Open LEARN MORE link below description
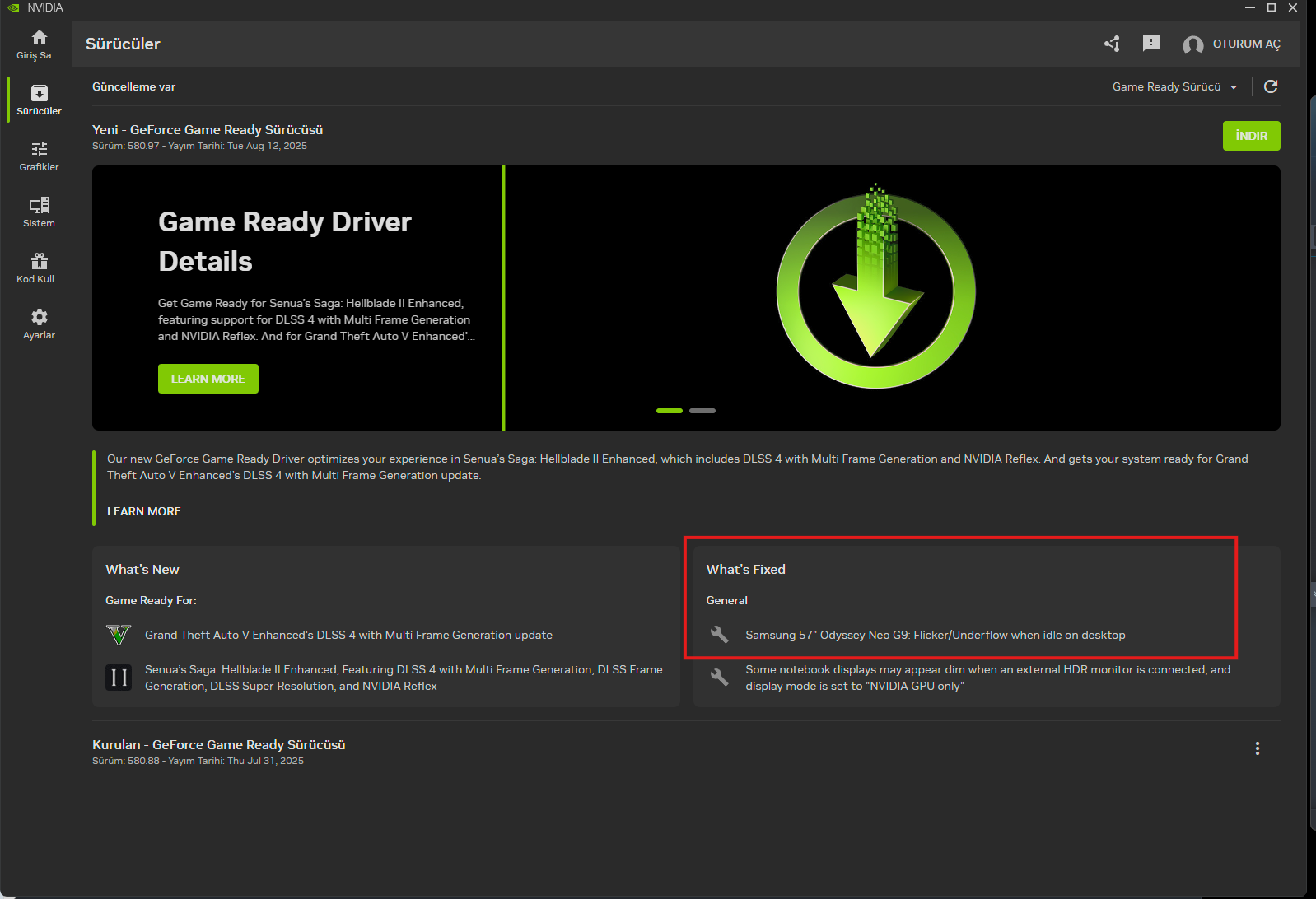This screenshot has width=1316, height=899. 144,511
